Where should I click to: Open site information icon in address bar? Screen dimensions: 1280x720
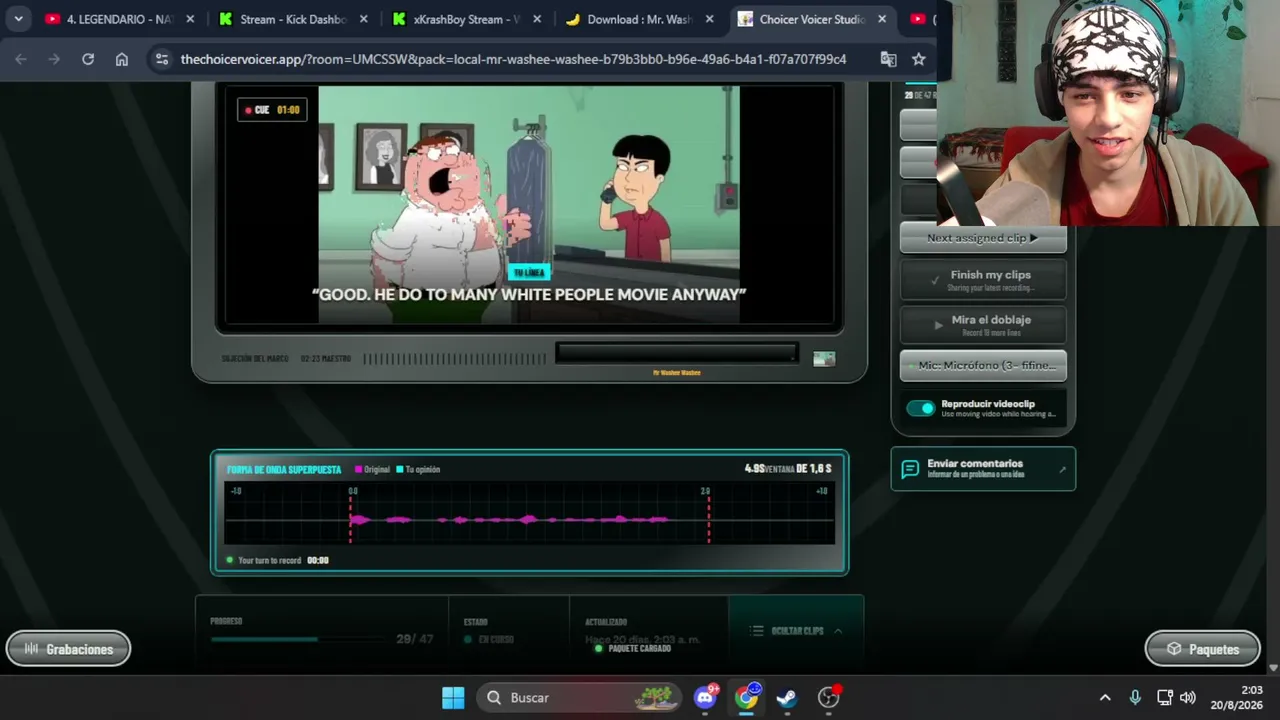pos(162,59)
